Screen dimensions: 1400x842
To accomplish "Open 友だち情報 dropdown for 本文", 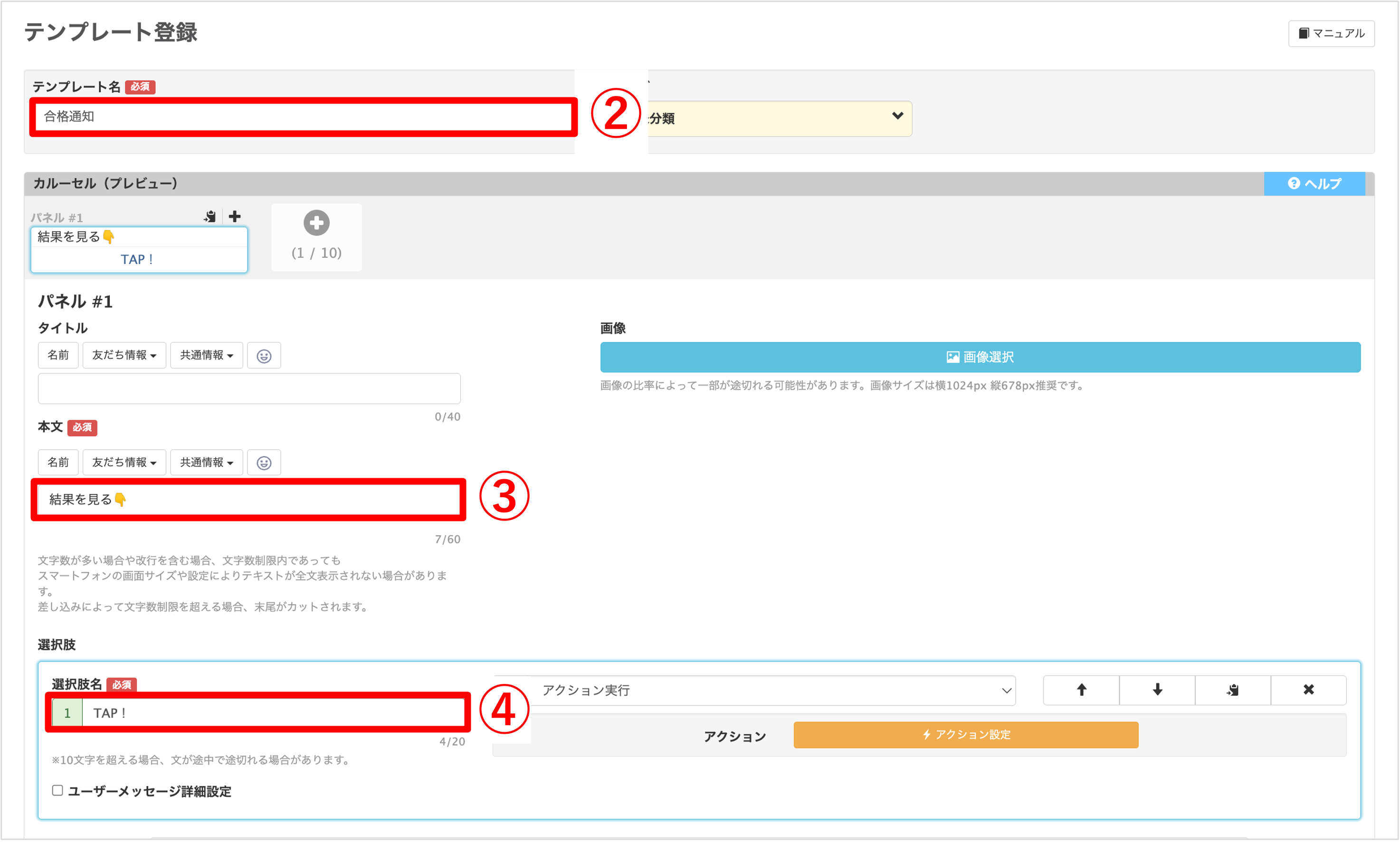I will (x=124, y=463).
